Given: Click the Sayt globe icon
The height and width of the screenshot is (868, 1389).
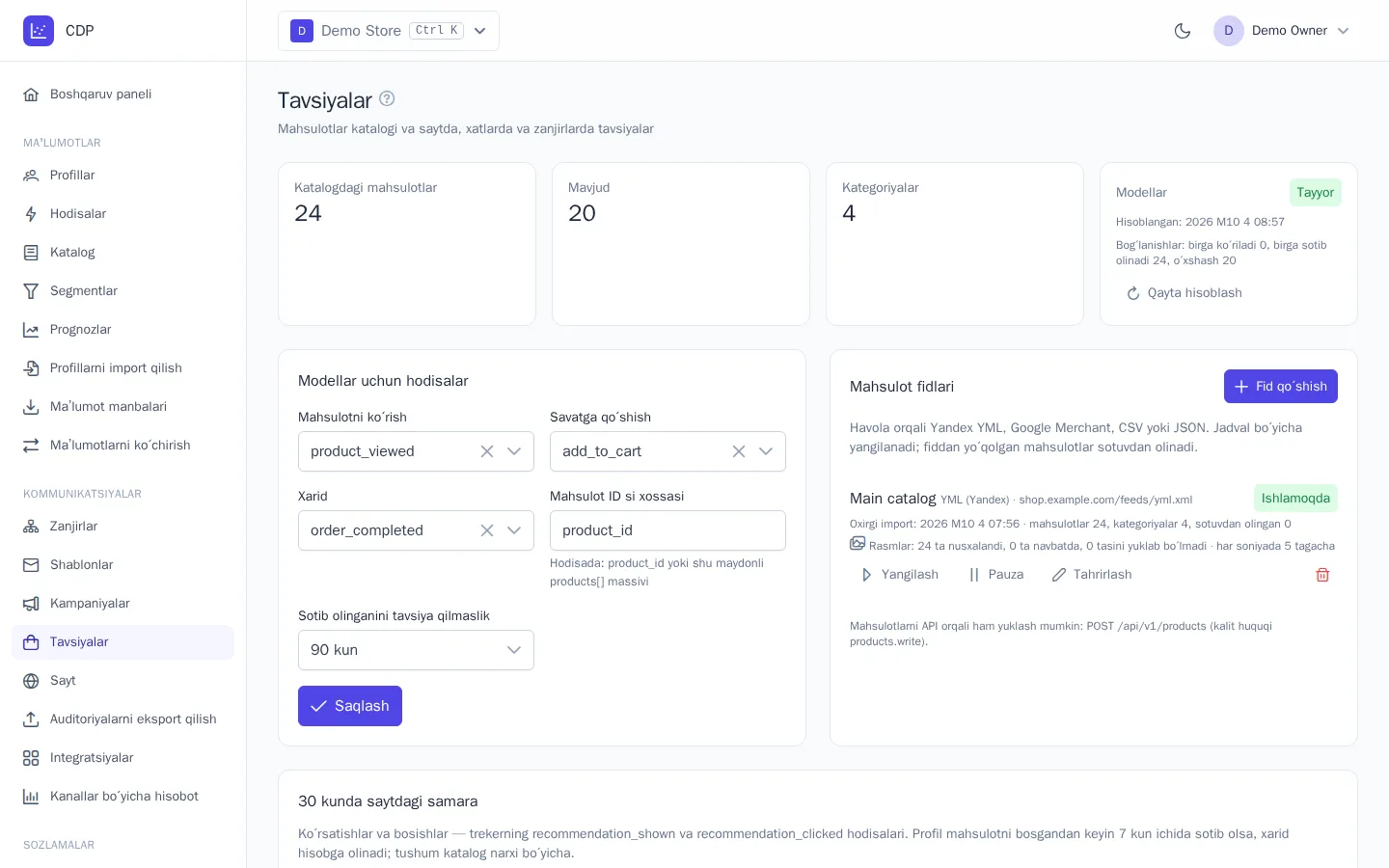Looking at the screenshot, I should tap(31, 681).
